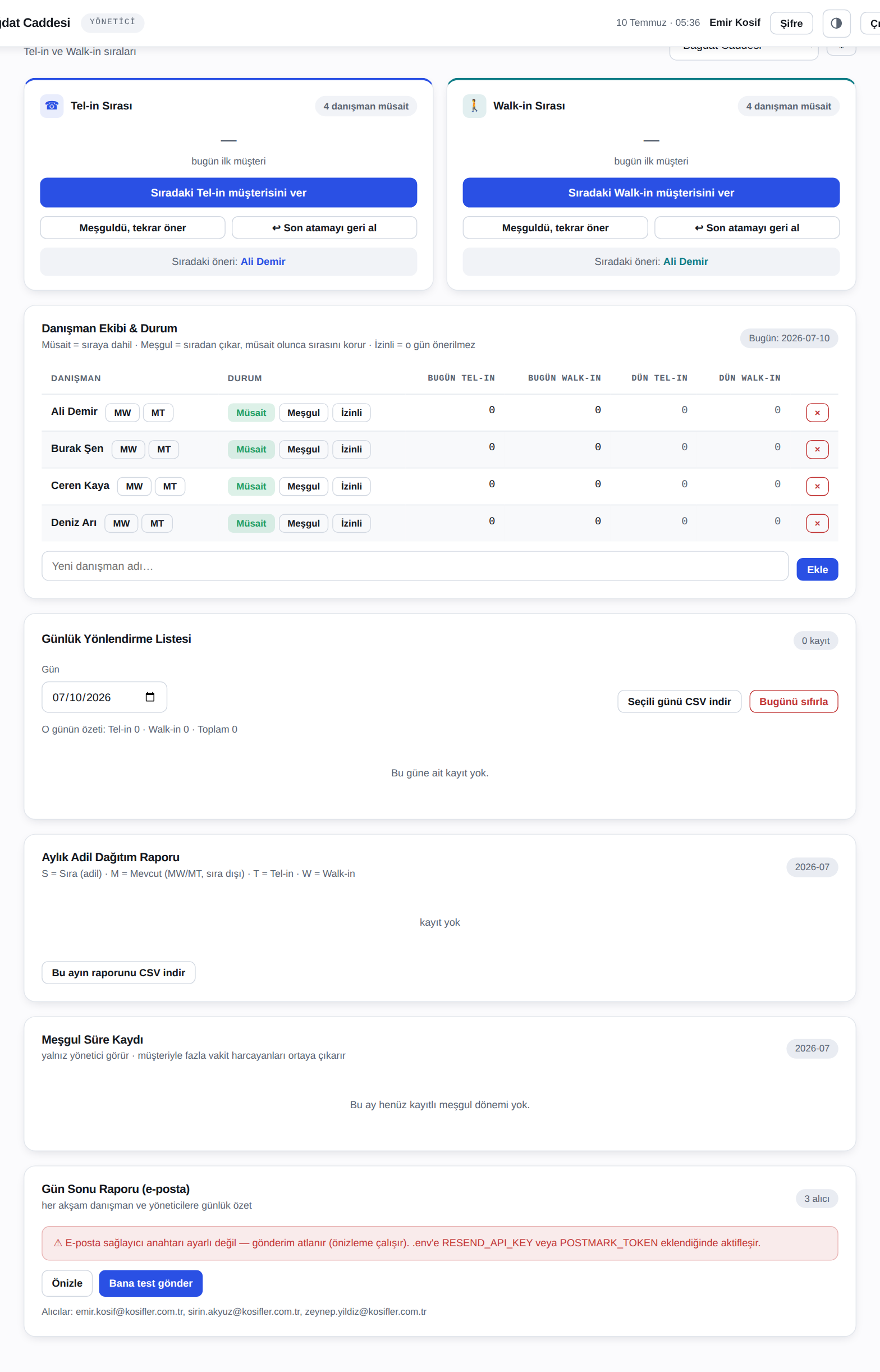Viewport: 880px width, 1372px height.
Task: Toggle MT for Deniz Arı
Action: [157, 523]
